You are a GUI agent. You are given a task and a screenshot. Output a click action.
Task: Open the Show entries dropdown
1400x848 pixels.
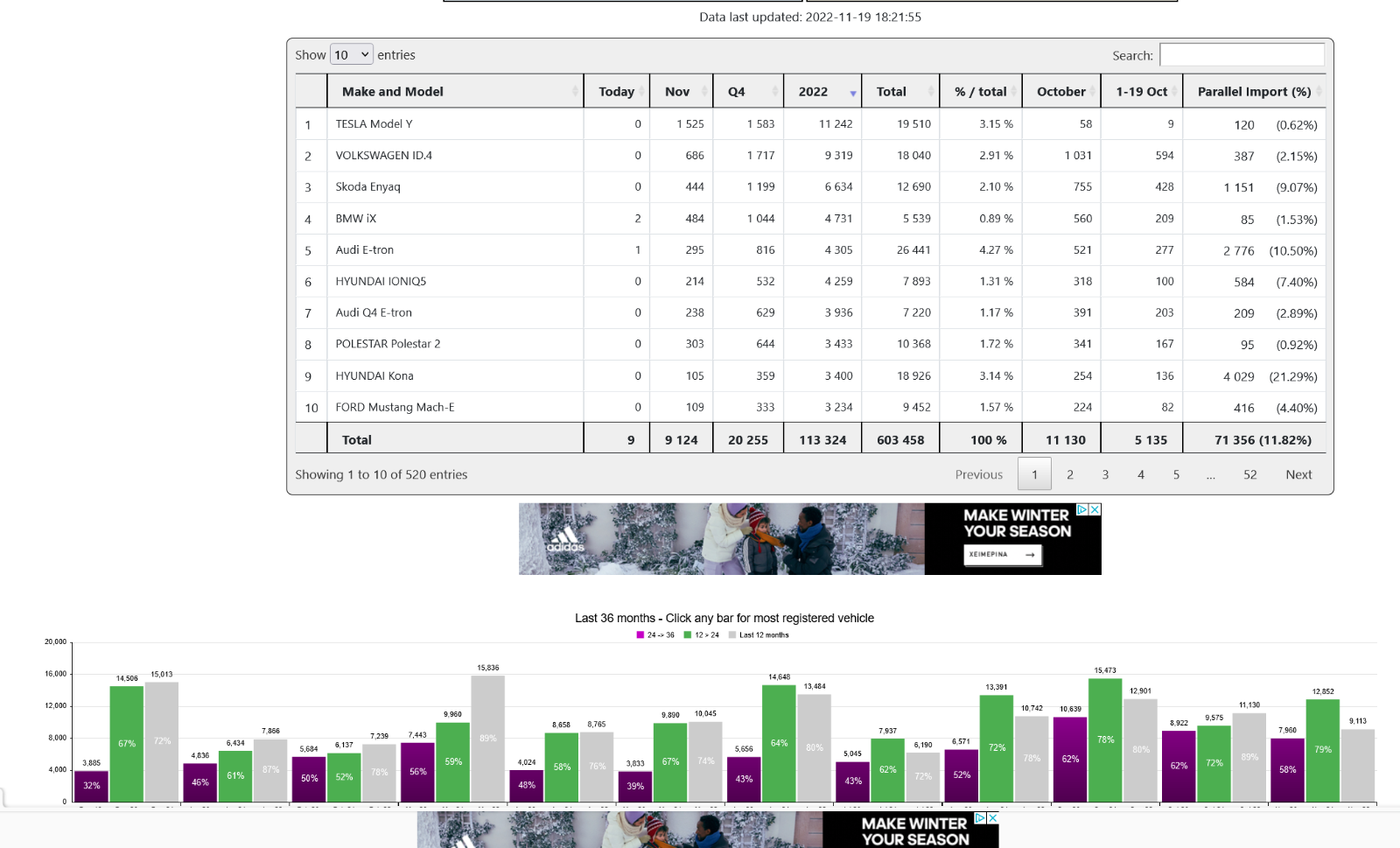click(352, 54)
